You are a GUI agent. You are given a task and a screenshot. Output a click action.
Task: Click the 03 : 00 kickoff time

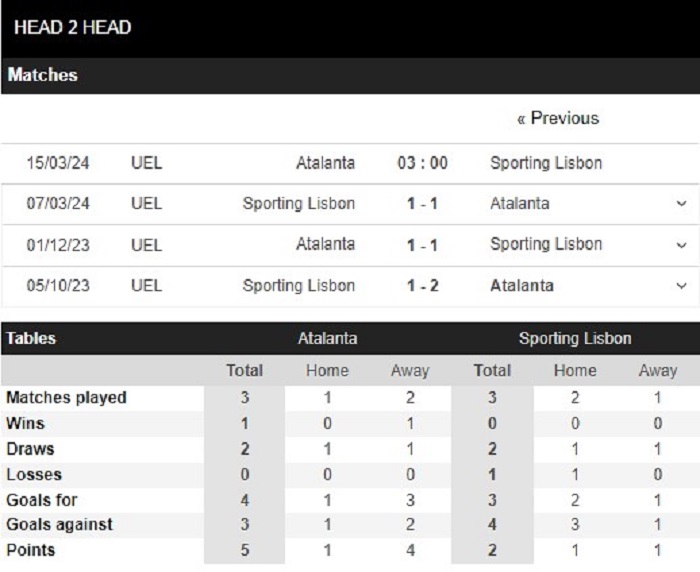click(x=422, y=163)
